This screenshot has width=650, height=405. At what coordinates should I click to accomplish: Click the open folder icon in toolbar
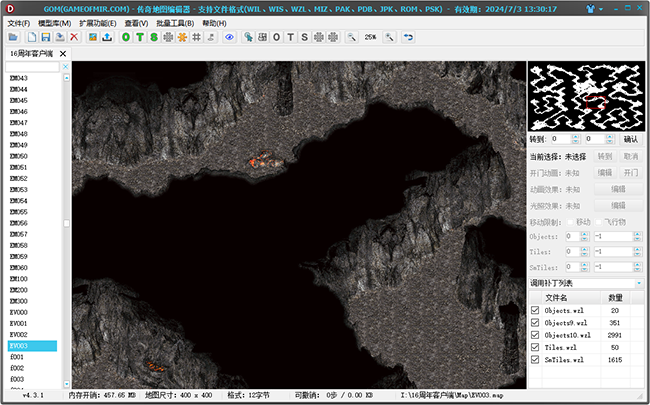(x=13, y=37)
